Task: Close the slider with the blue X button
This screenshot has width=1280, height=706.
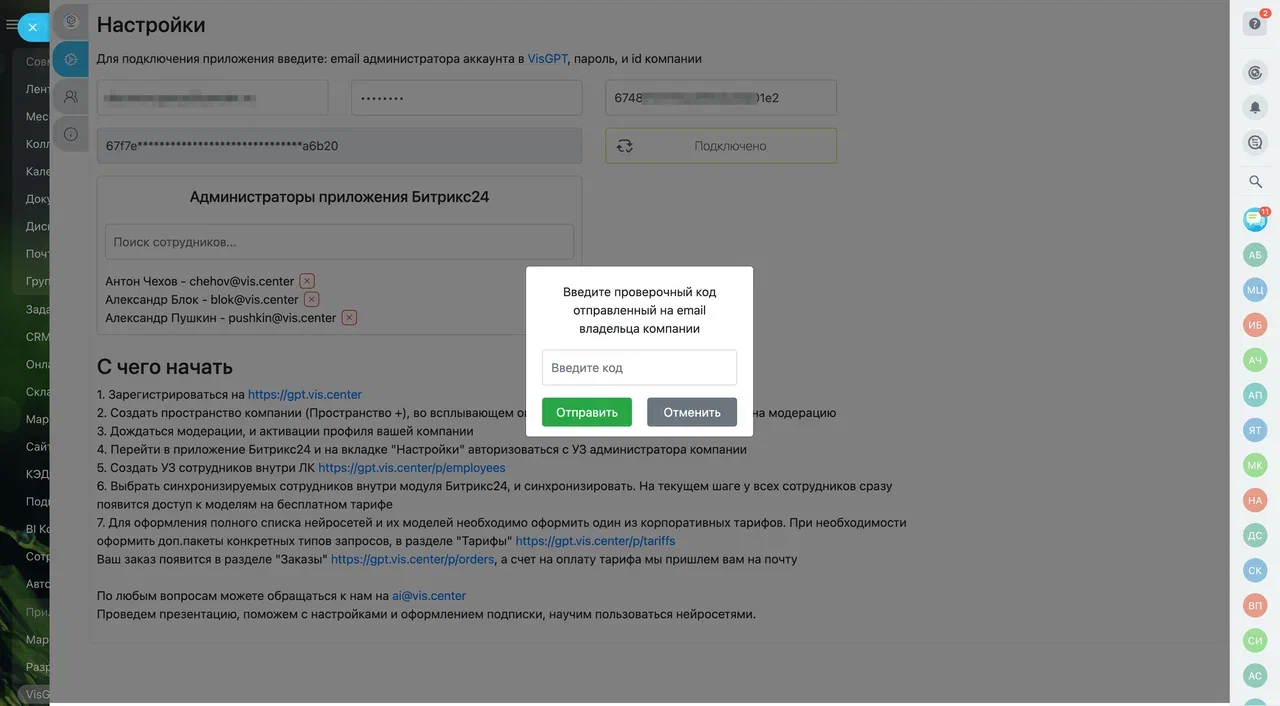Action: (x=32, y=27)
